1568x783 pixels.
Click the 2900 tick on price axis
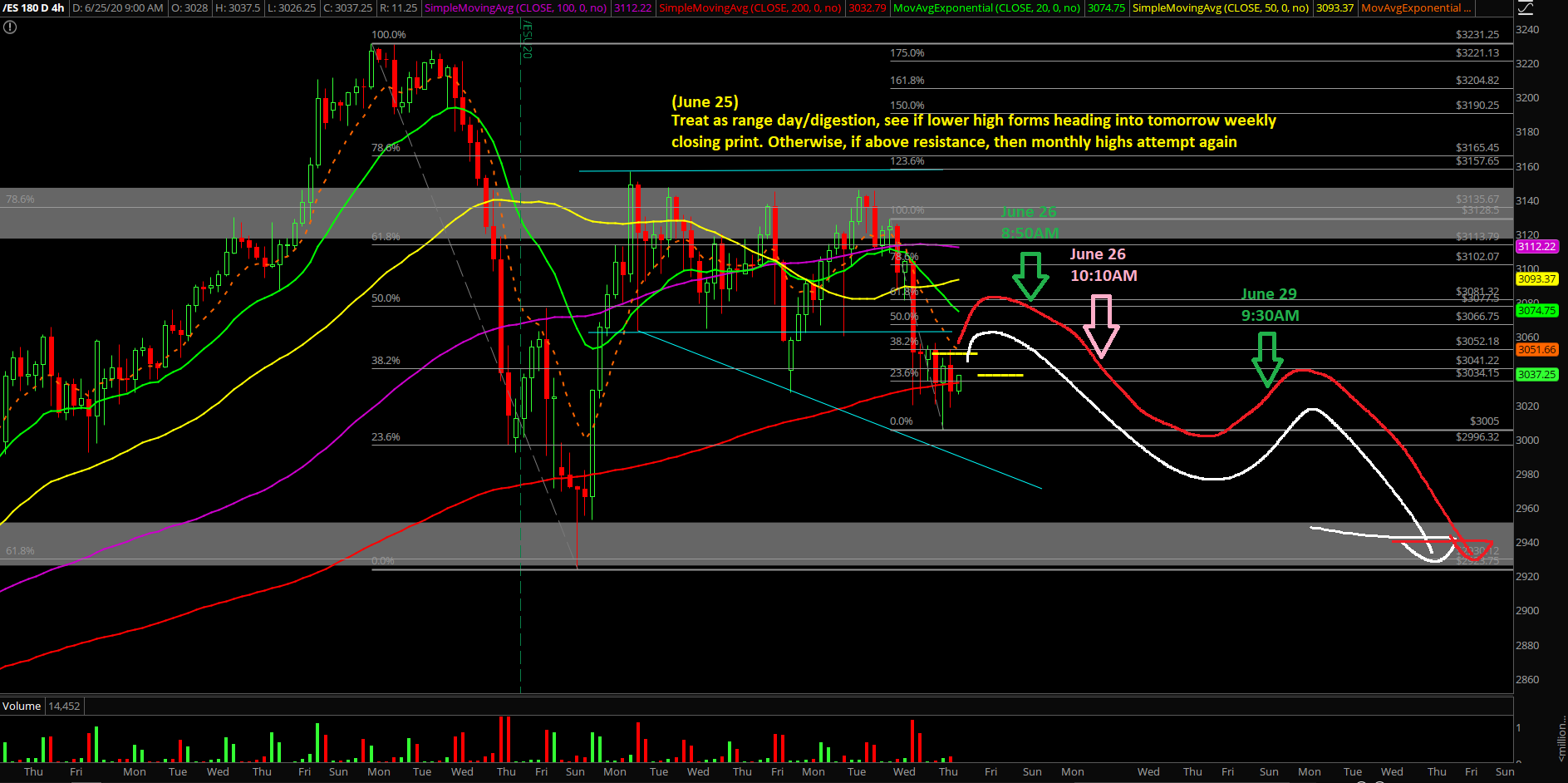(1527, 611)
